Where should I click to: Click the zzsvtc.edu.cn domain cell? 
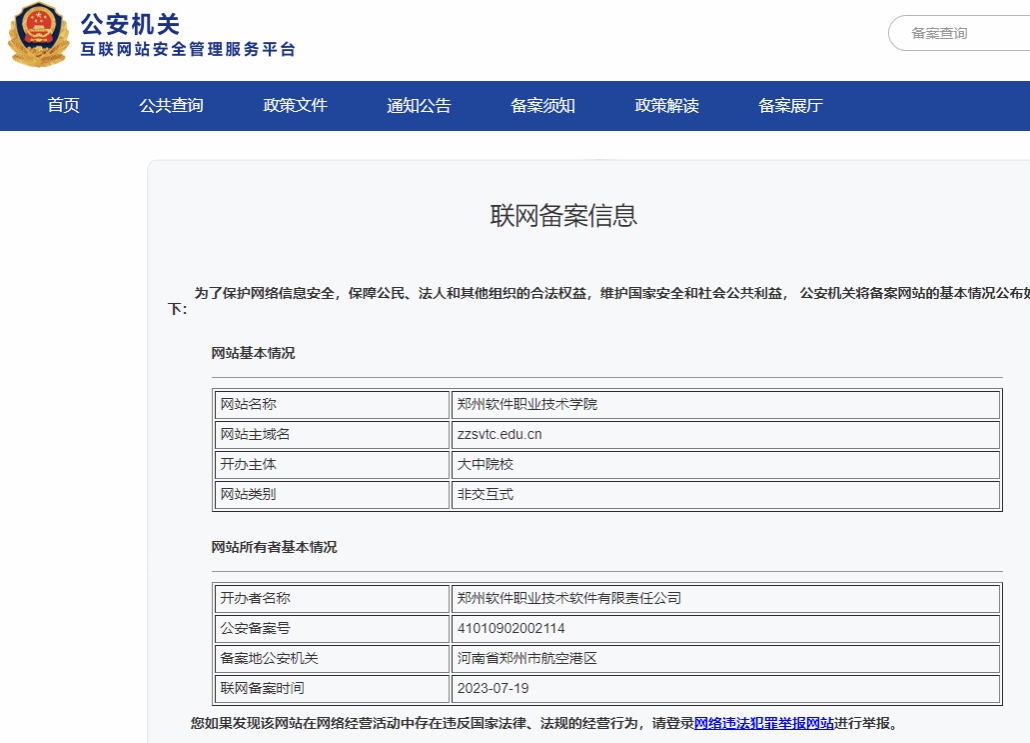(x=500, y=435)
